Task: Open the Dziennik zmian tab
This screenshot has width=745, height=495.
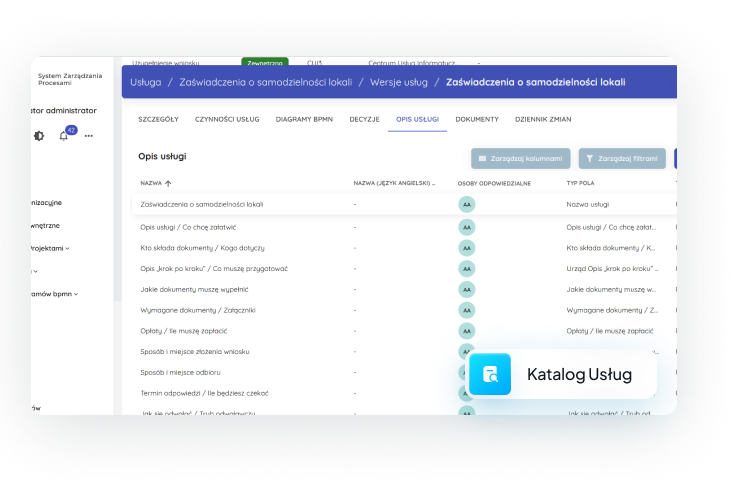Action: pyautogui.click(x=541, y=119)
